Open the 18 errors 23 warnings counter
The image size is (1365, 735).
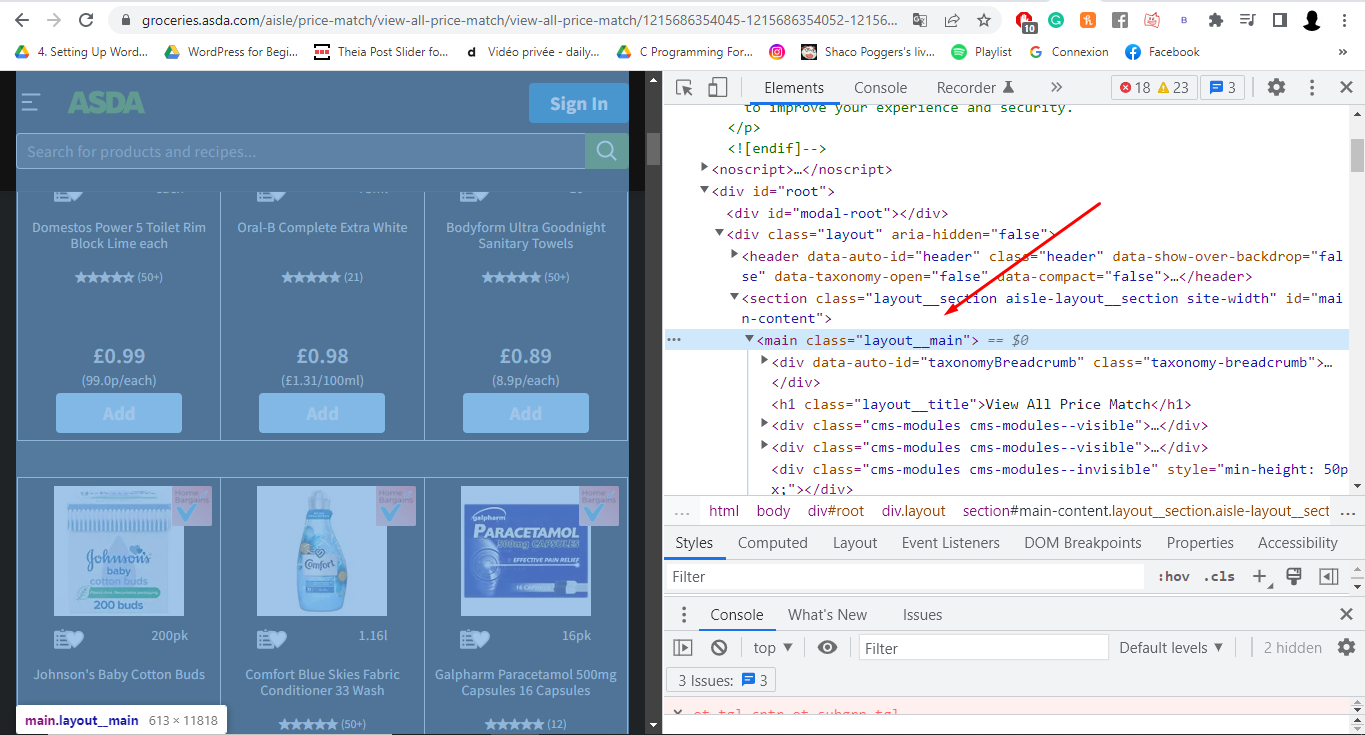point(1153,88)
